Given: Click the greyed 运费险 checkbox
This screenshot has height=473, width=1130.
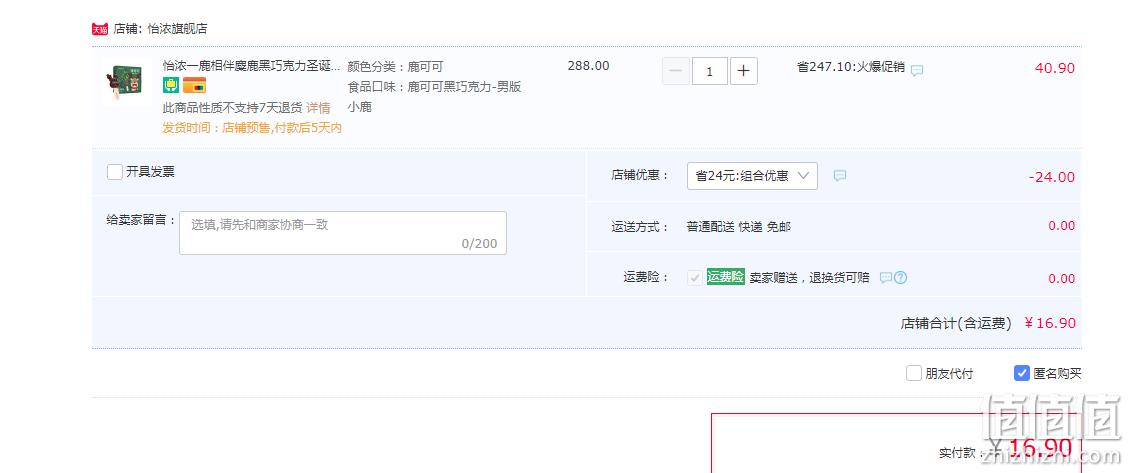Looking at the screenshot, I should (x=695, y=278).
